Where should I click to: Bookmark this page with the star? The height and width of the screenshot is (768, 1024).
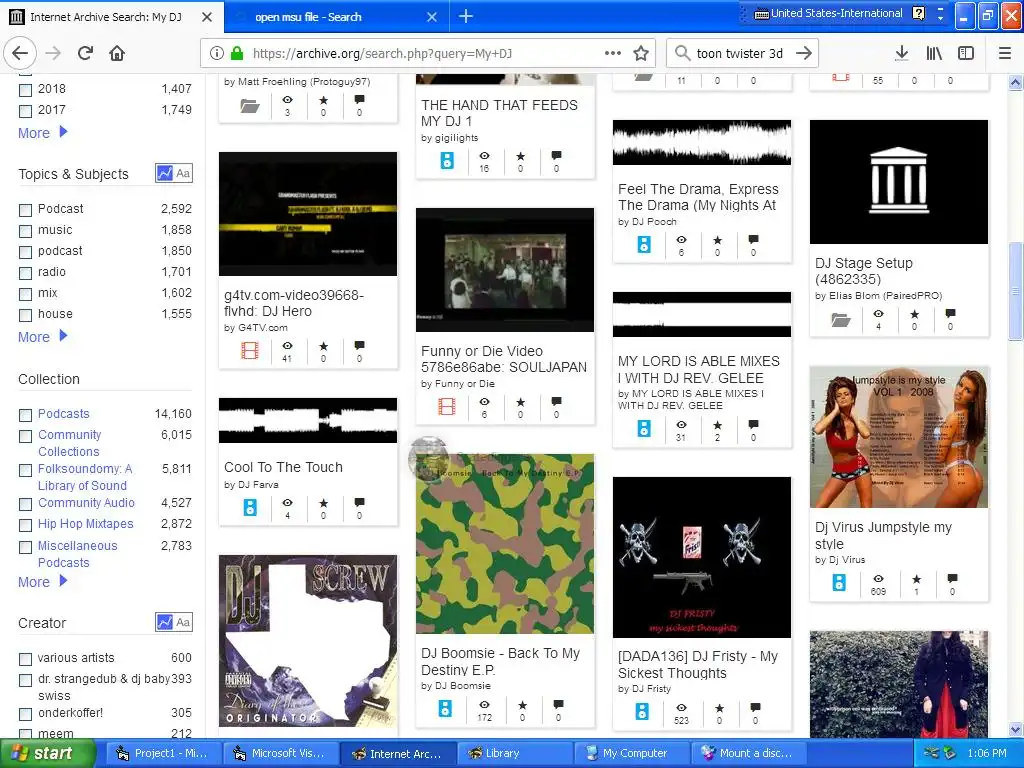(x=641, y=54)
